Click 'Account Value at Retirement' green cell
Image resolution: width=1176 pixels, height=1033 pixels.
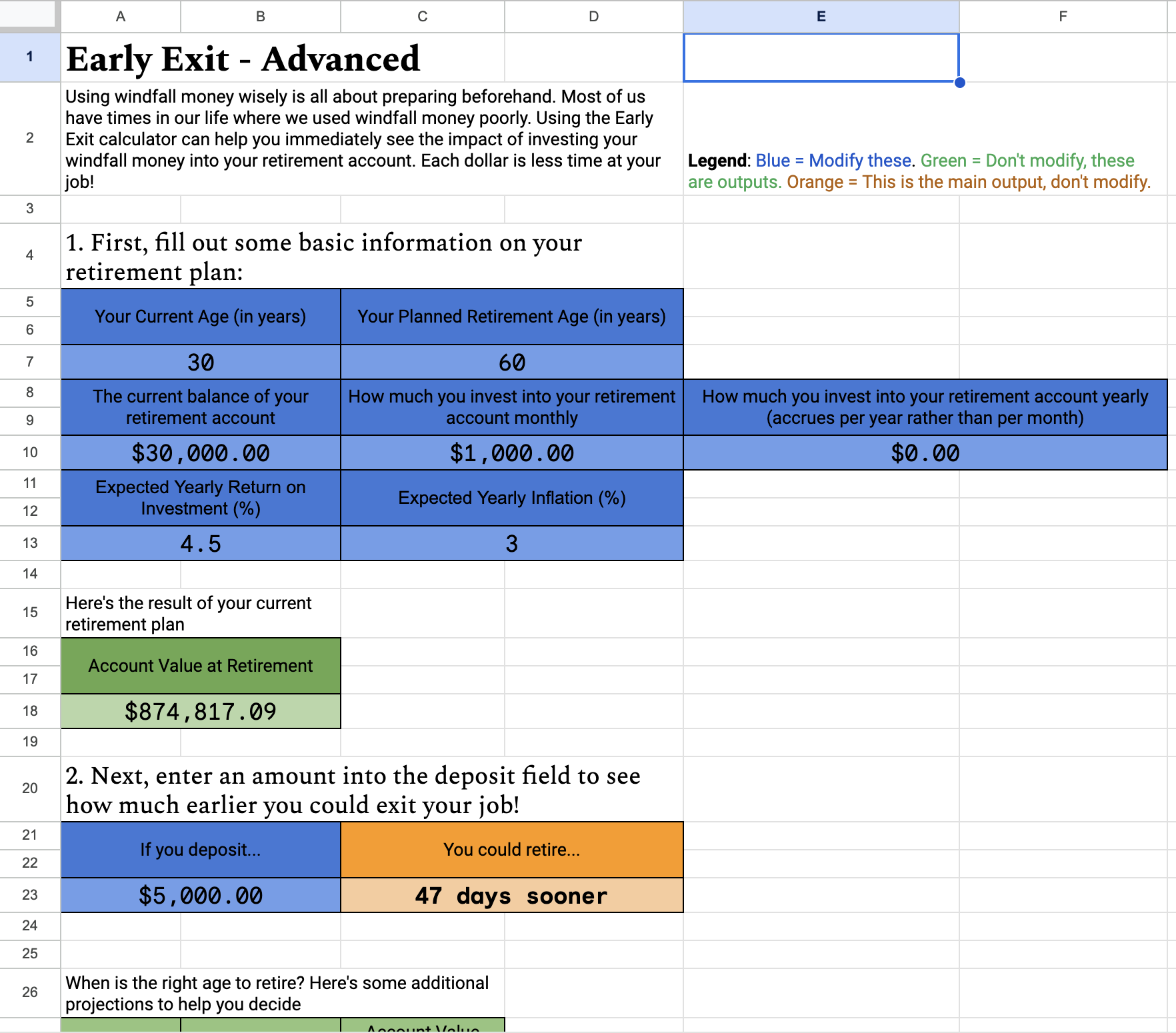click(x=201, y=666)
